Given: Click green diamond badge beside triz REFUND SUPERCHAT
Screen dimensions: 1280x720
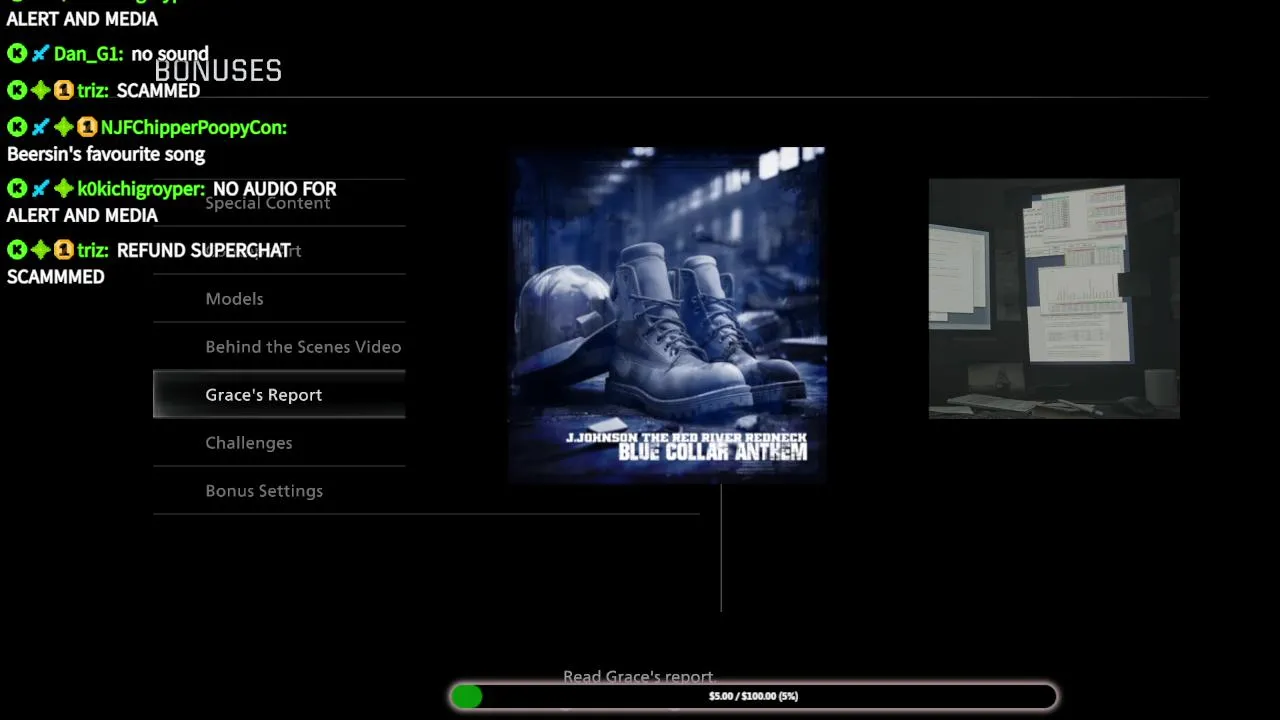Looking at the screenshot, I should 40,251.
